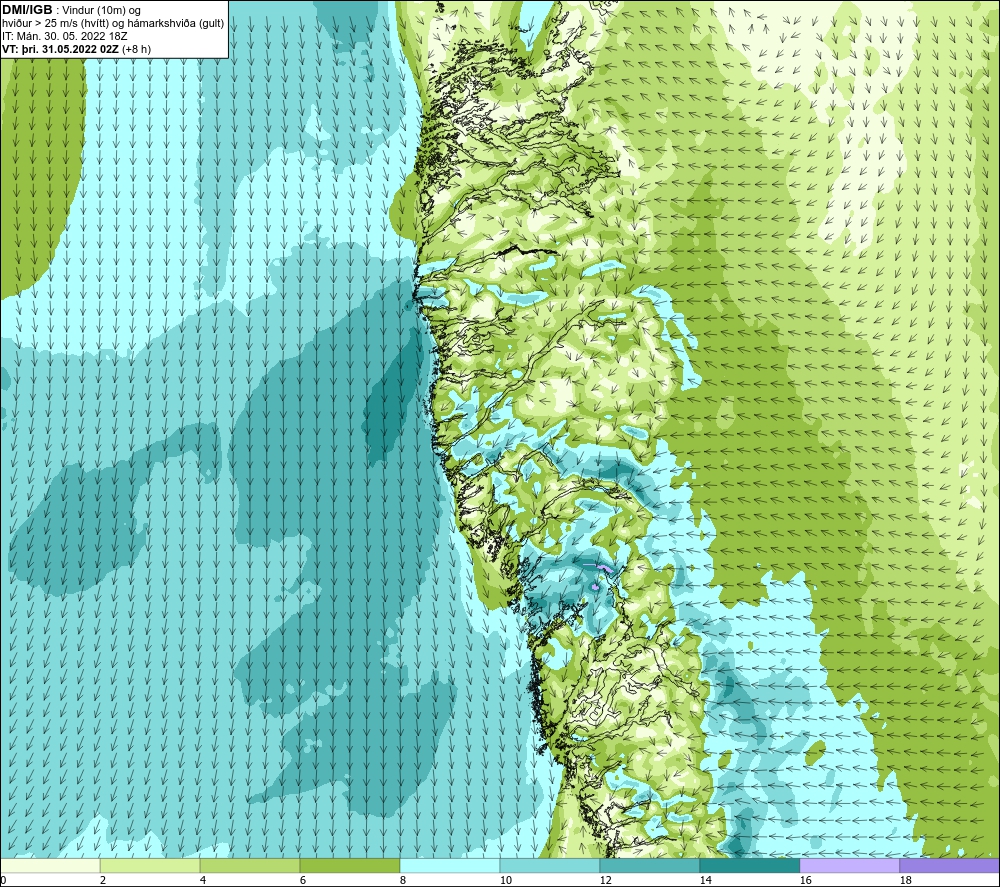Click the DMI/IGB title text
1000x887 pixels.
tap(27, 10)
